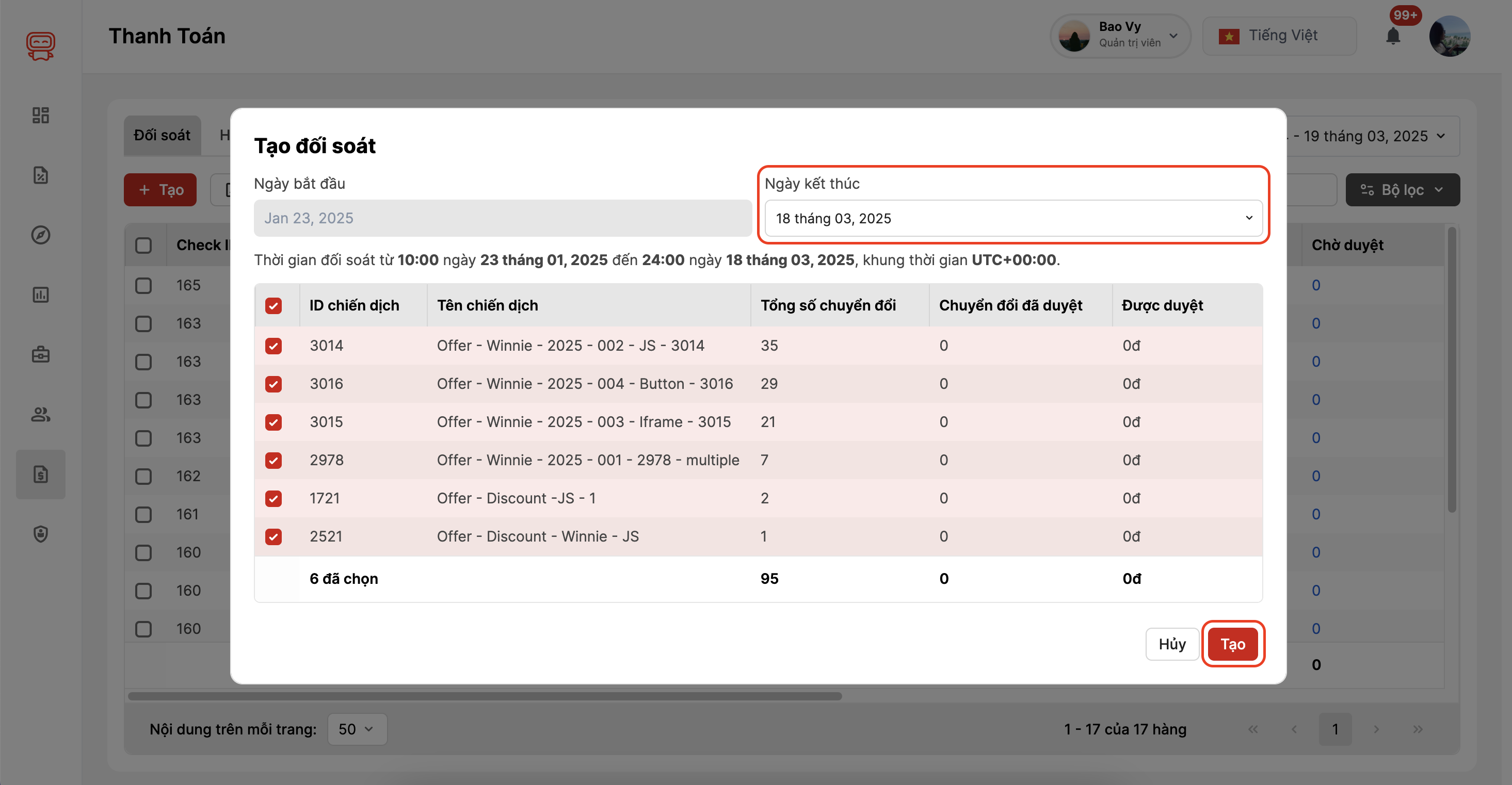This screenshot has height=785, width=1512.
Task: Click the notification bell icon
Action: coord(1393,37)
